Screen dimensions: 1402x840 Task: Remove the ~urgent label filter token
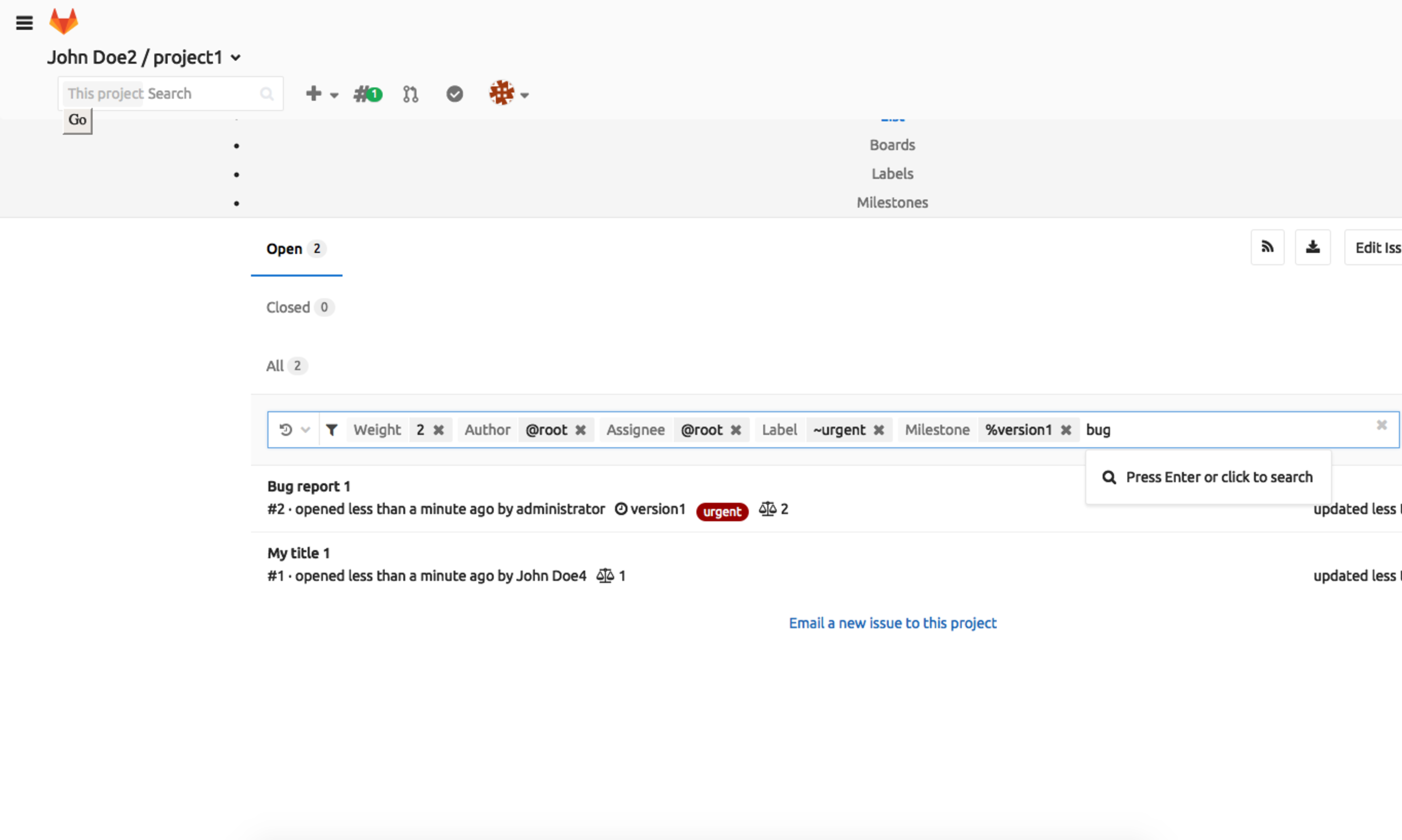coord(879,430)
